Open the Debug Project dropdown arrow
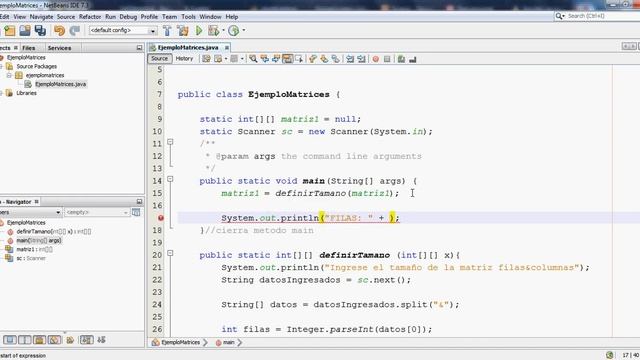The image size is (640, 360). click(x=223, y=30)
